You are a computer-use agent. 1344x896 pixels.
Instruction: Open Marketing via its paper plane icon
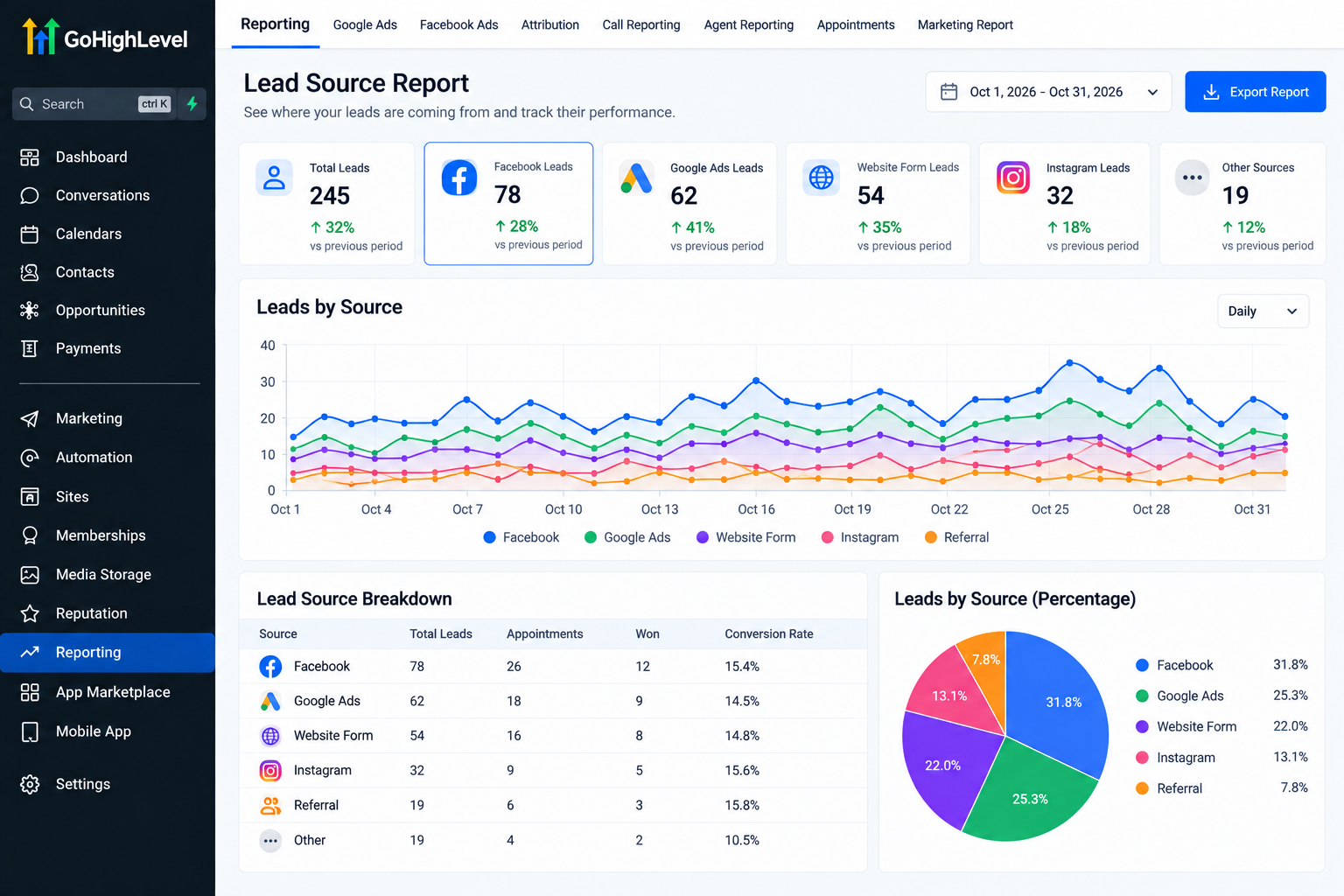coord(30,419)
